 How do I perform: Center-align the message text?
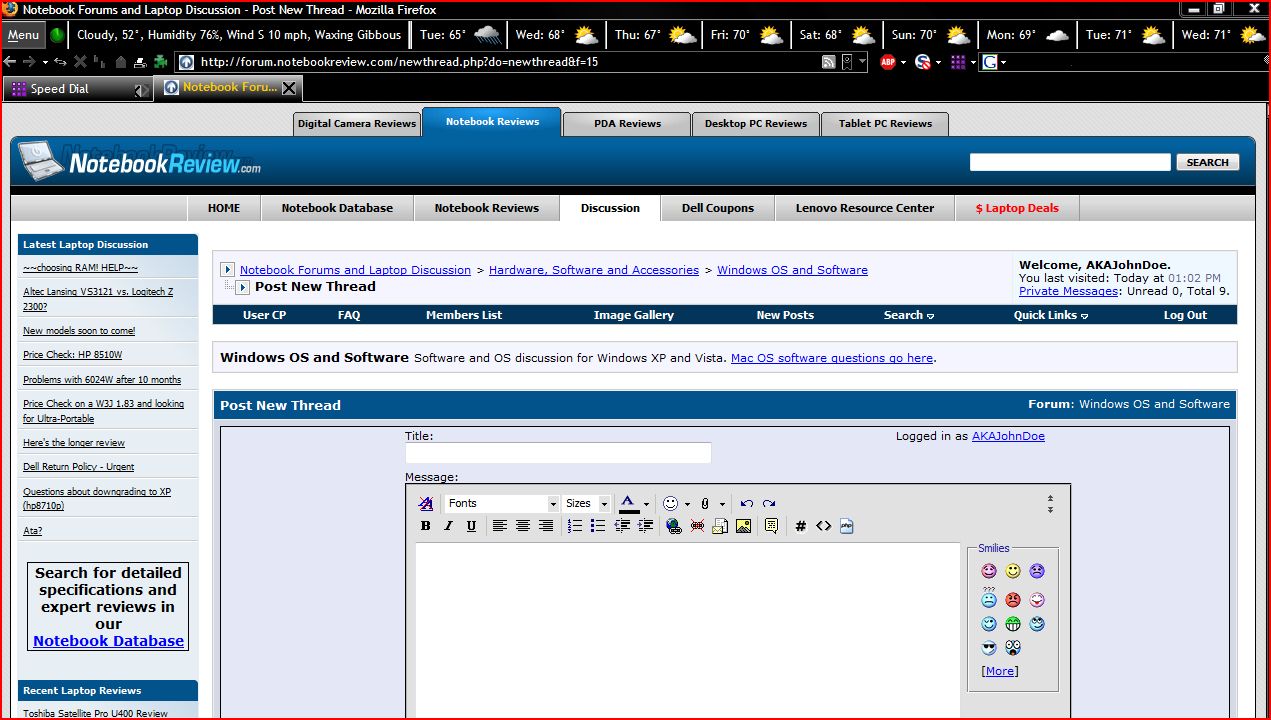522,526
